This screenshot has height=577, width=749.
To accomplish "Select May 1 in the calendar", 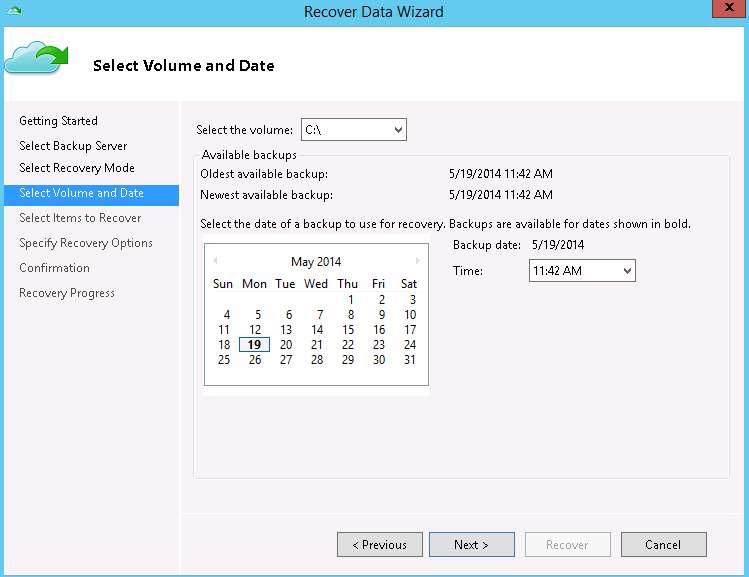I will (x=351, y=300).
